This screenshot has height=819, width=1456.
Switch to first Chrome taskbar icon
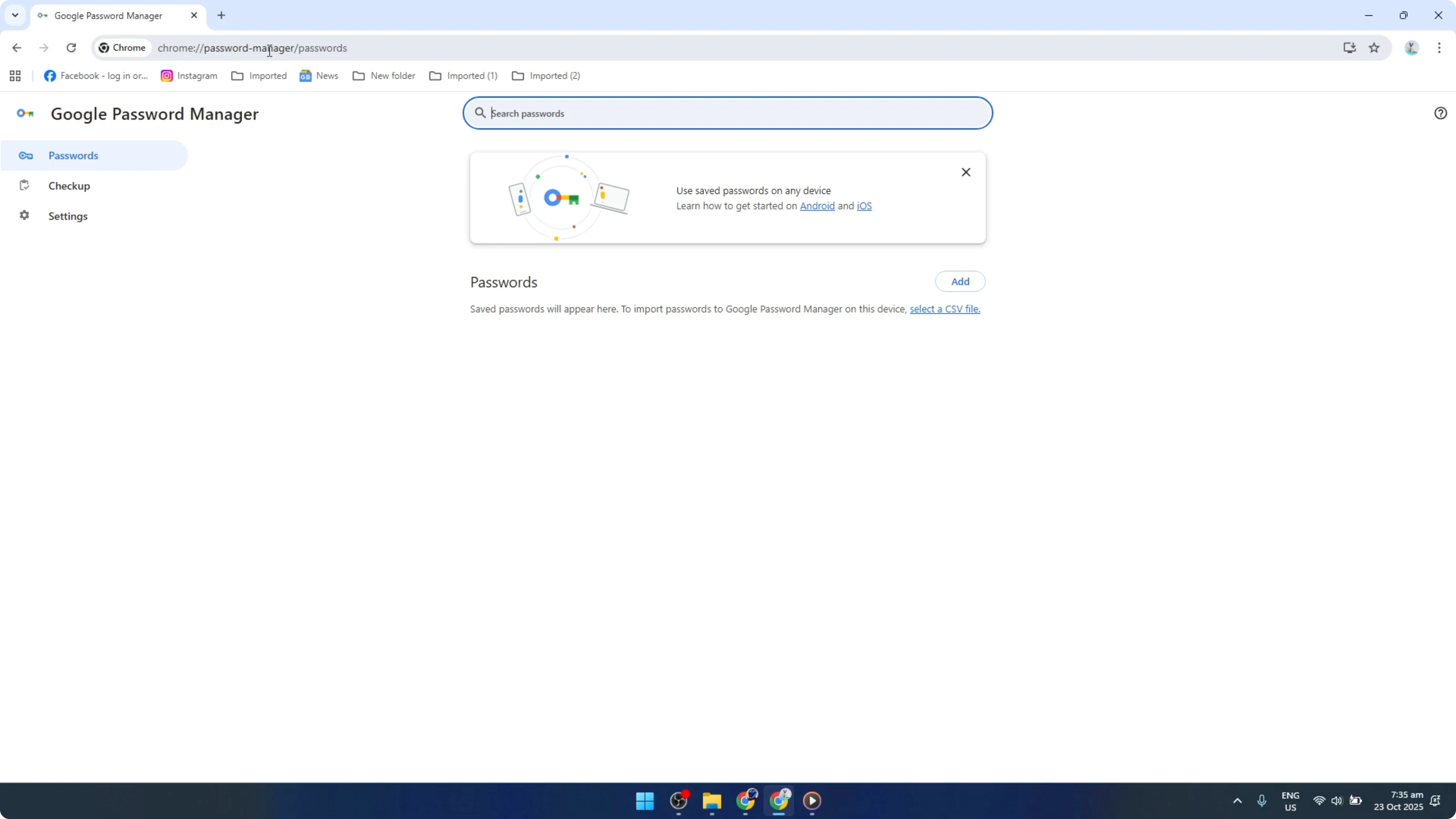(x=745, y=800)
